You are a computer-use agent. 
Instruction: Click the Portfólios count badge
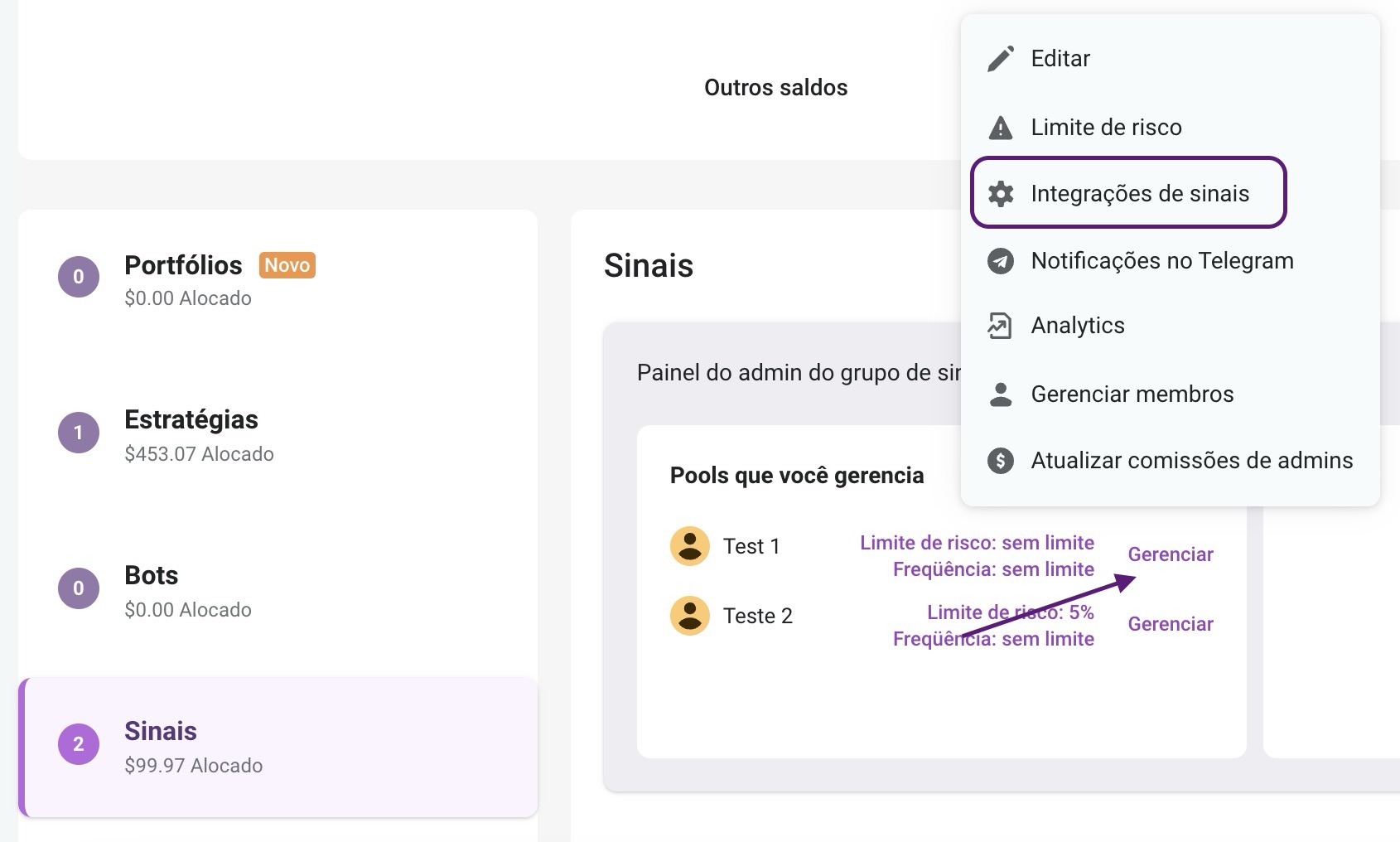[x=79, y=277]
